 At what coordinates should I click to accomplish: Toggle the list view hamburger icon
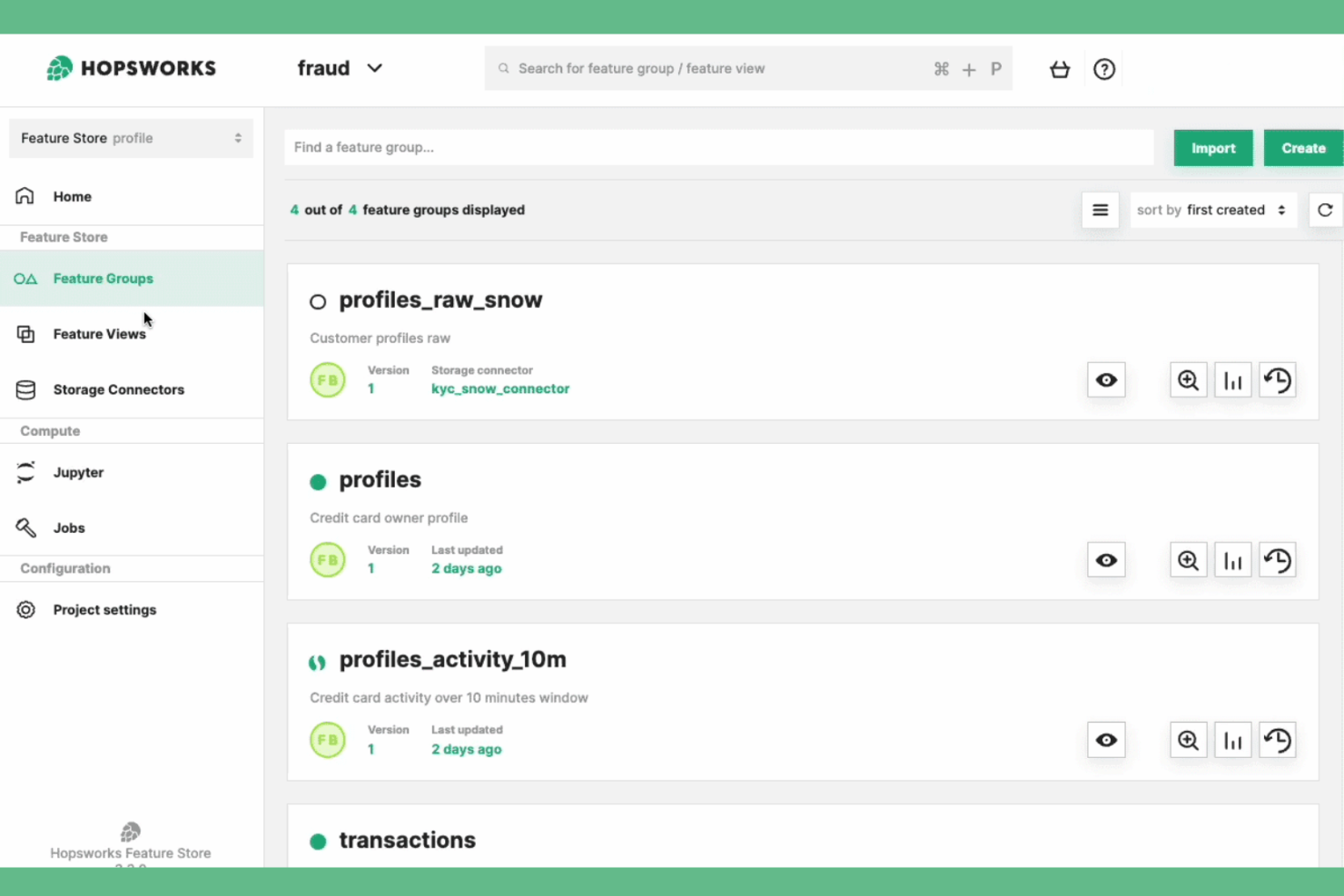click(x=1100, y=210)
